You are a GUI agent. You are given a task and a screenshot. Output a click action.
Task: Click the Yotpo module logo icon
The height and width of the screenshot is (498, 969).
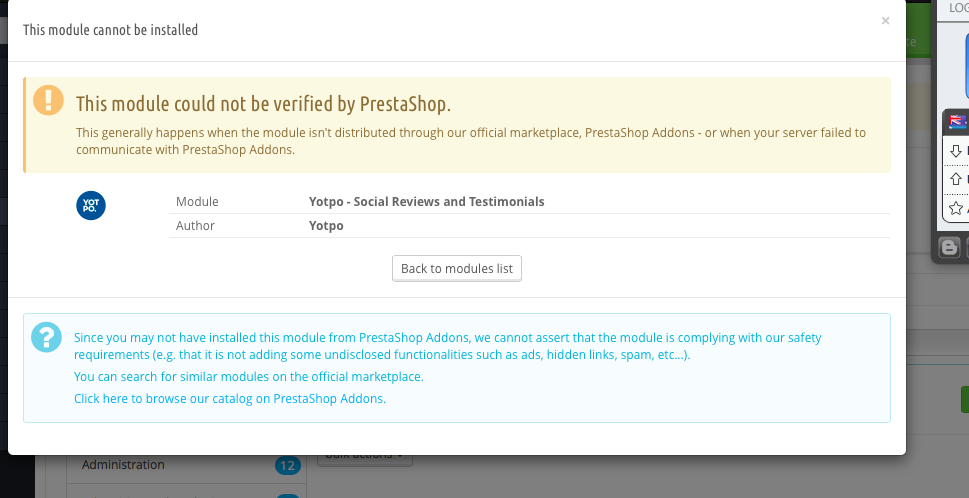pos(91,205)
